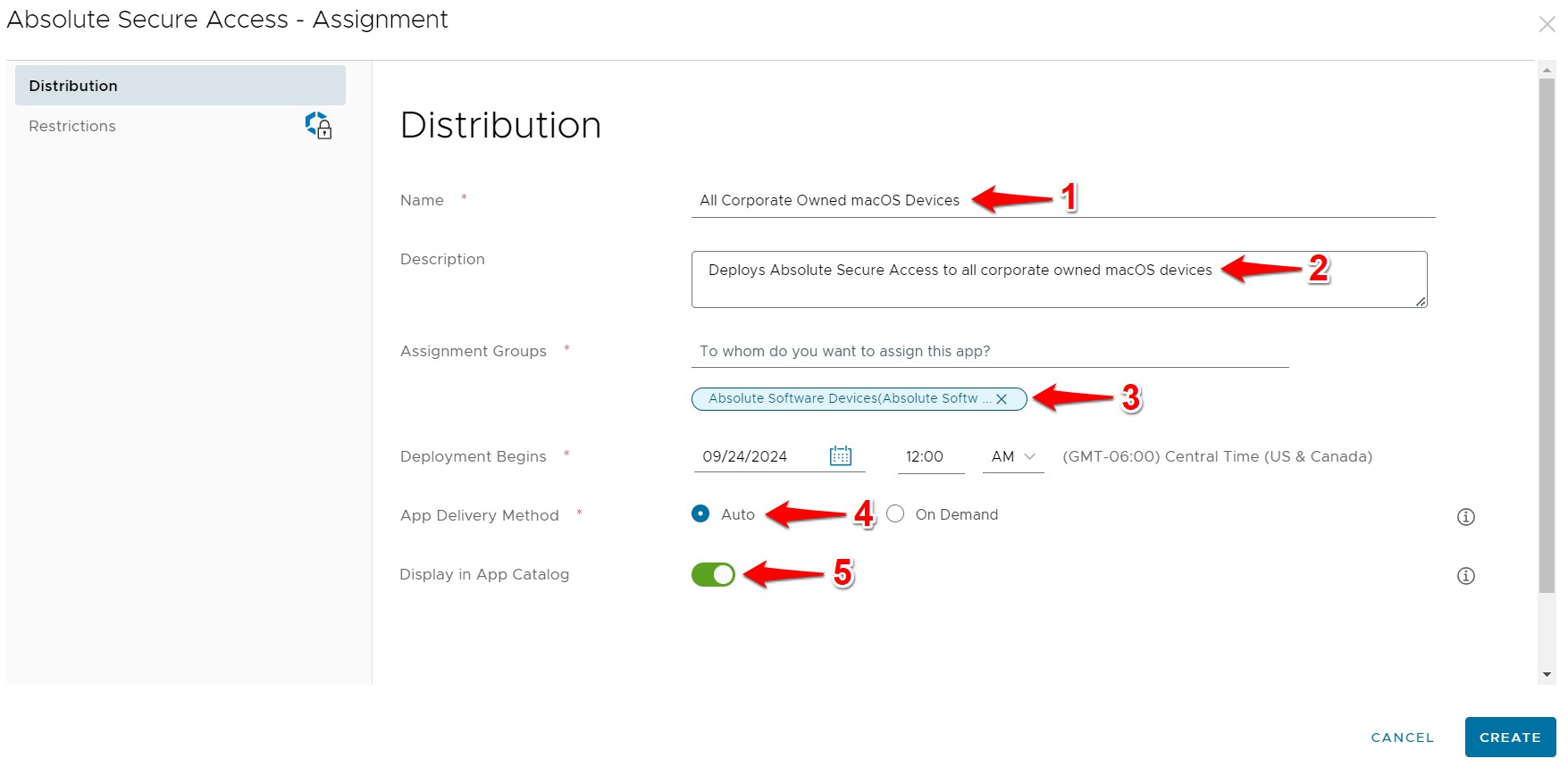Close the Assignment dialog with X icon
Image resolution: width=1568 pixels, height=767 pixels.
[x=1547, y=24]
